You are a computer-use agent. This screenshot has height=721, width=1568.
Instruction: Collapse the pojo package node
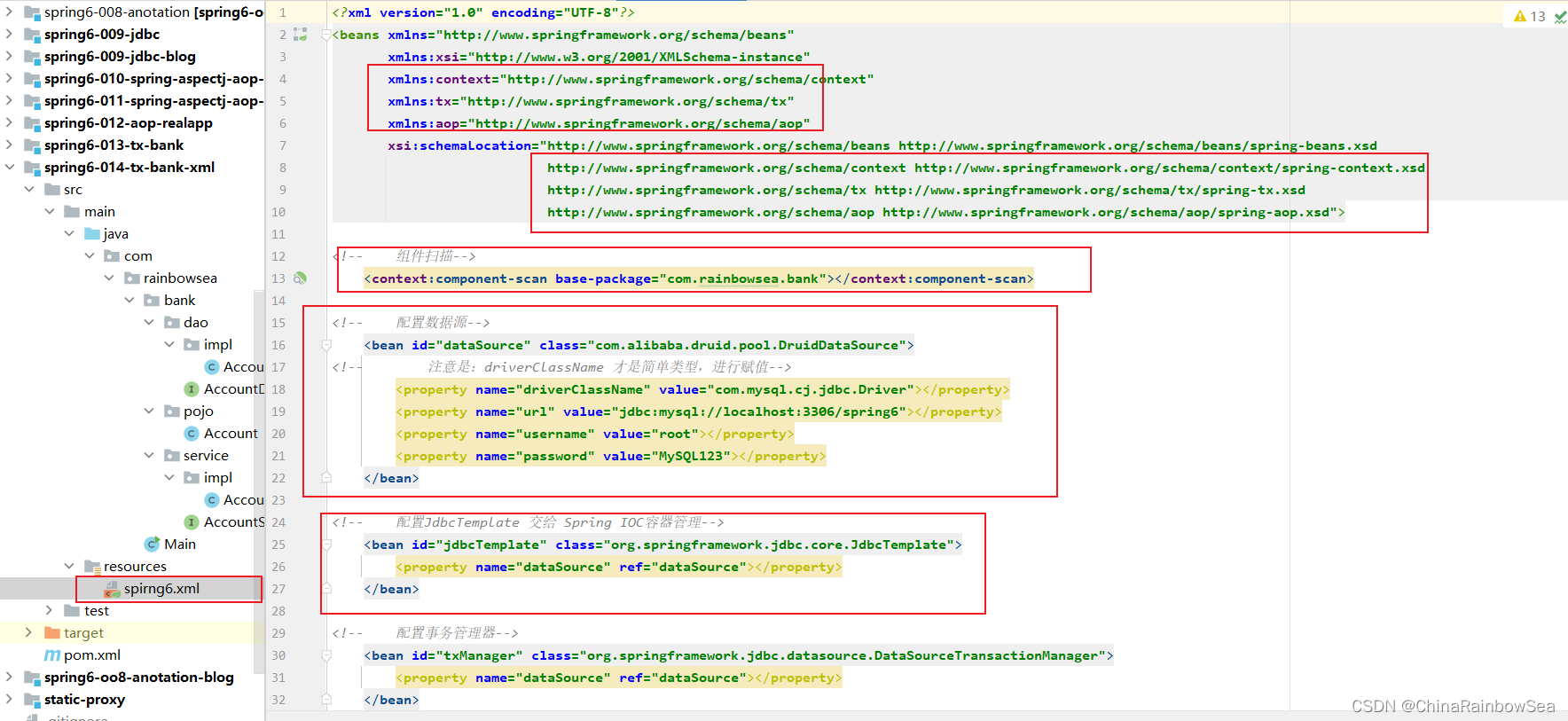149,411
